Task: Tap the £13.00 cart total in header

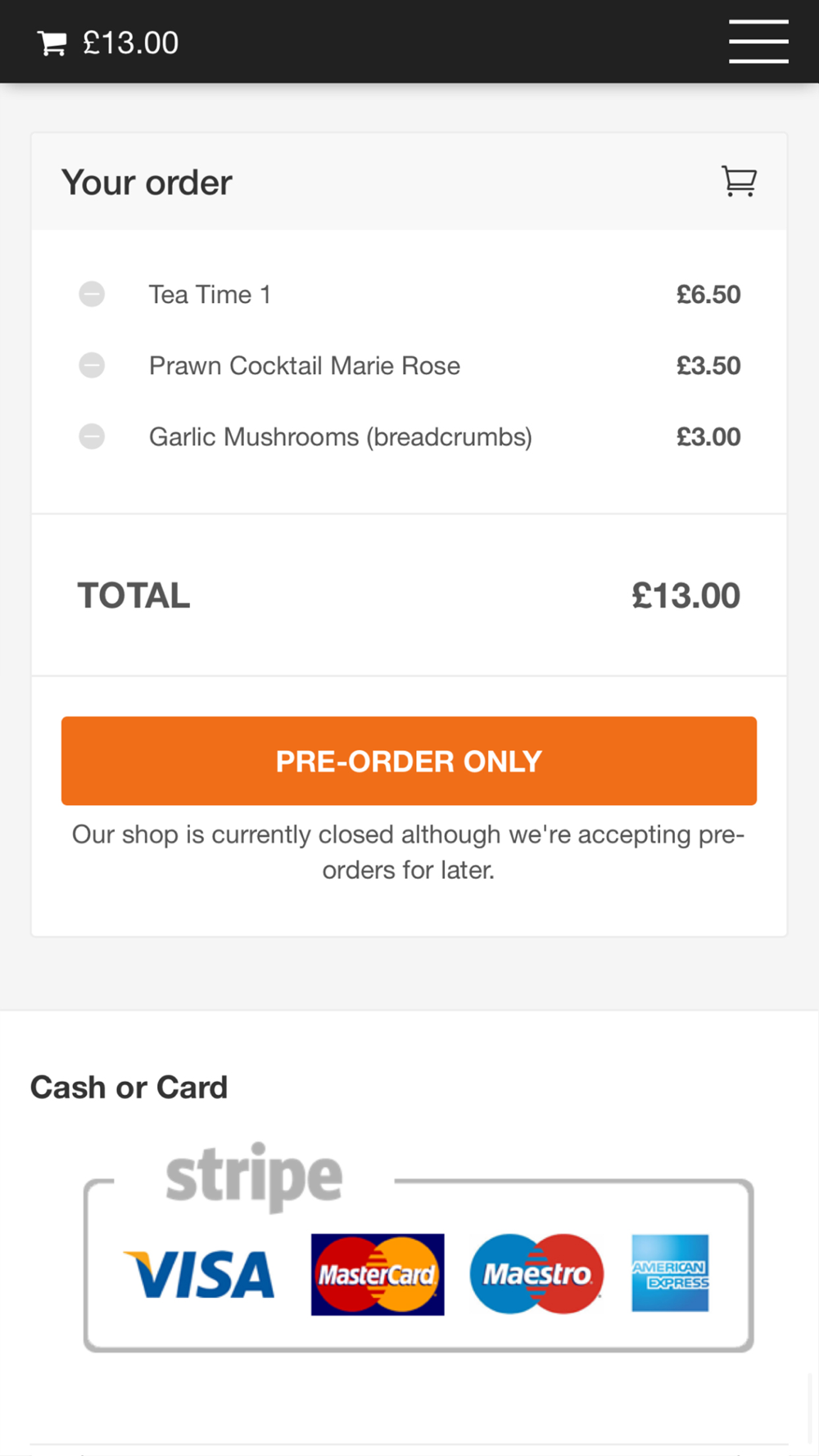Action: [130, 43]
